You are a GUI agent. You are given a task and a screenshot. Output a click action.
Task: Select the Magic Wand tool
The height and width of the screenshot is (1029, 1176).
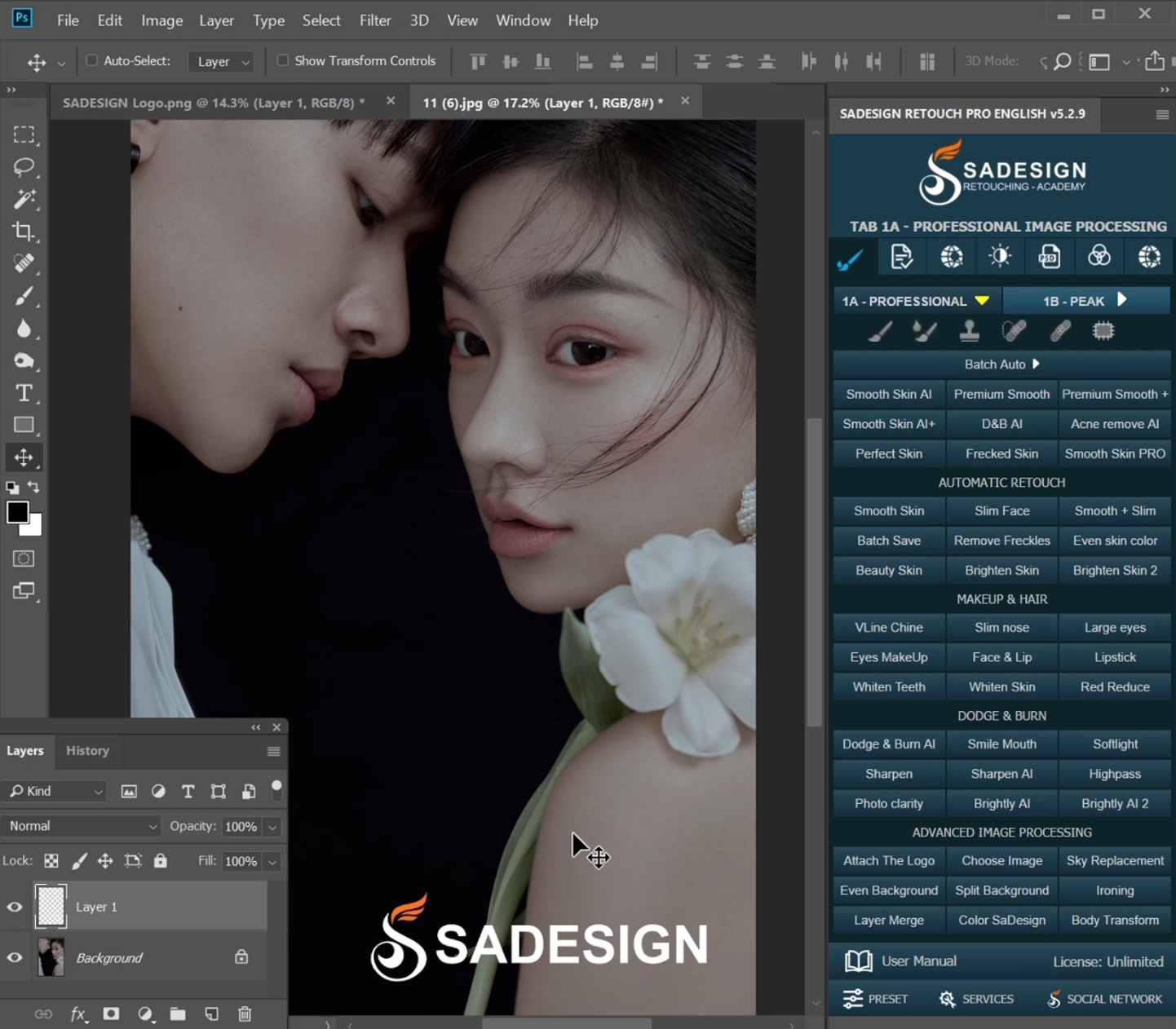point(24,199)
